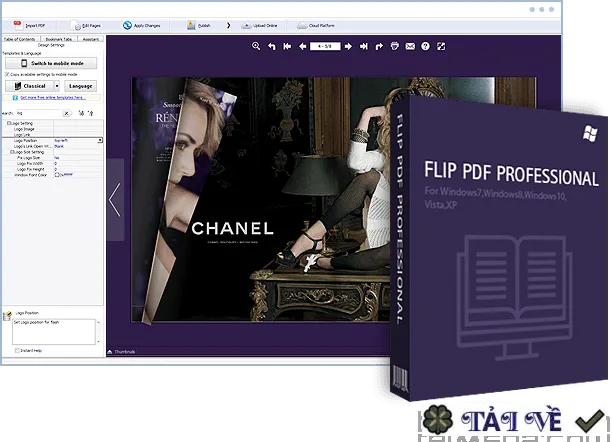Click the Import PDF toolbar button
Image resolution: width=612 pixels, height=442 pixels.
click(30, 25)
